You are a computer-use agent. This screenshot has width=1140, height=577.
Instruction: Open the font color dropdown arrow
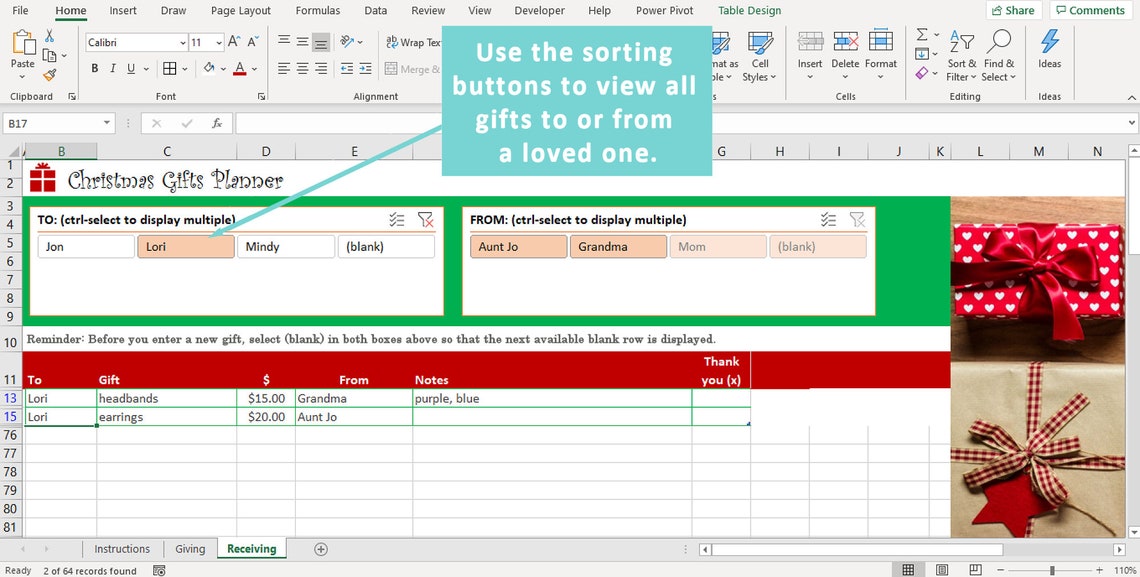tap(253, 68)
